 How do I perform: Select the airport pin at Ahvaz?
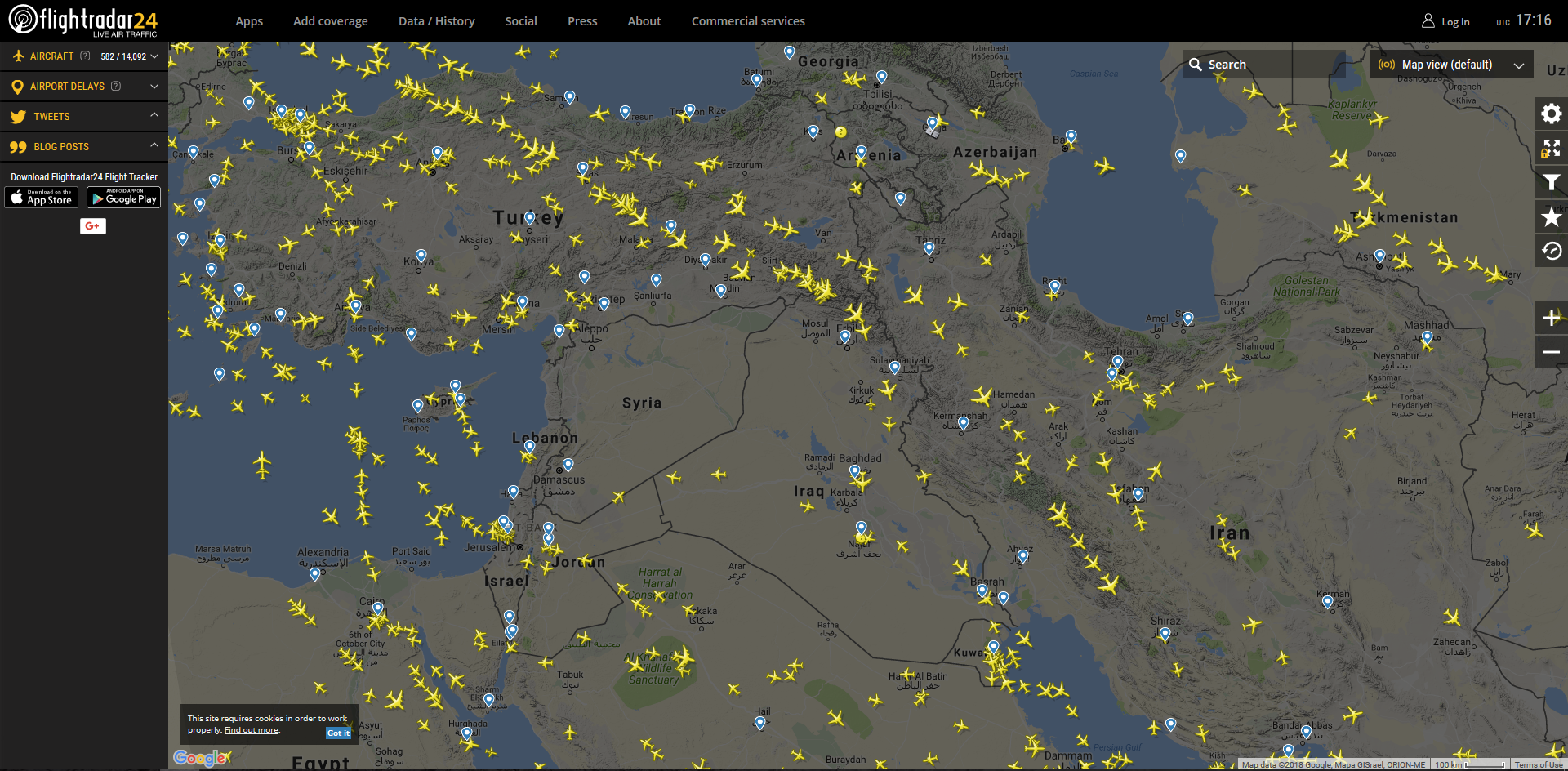[x=1022, y=556]
